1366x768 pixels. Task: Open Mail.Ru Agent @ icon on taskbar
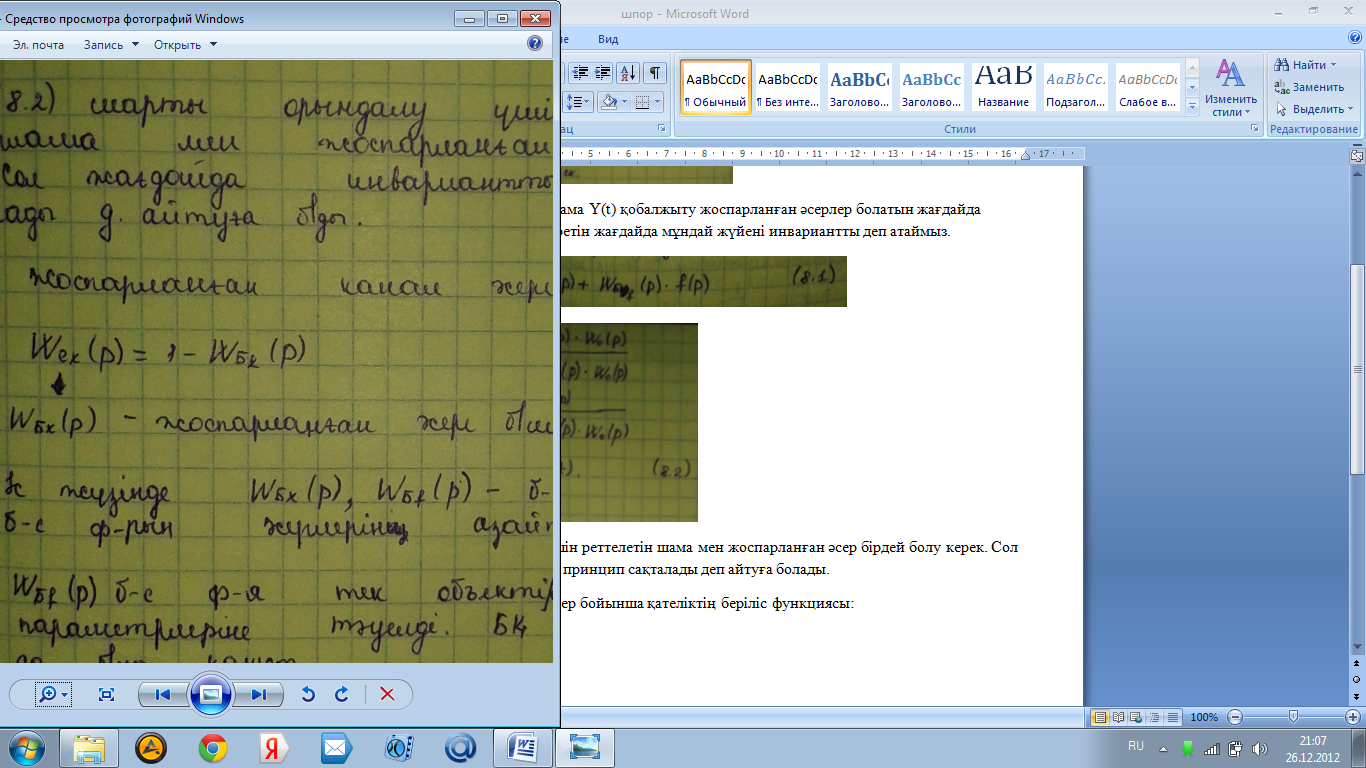click(x=460, y=748)
